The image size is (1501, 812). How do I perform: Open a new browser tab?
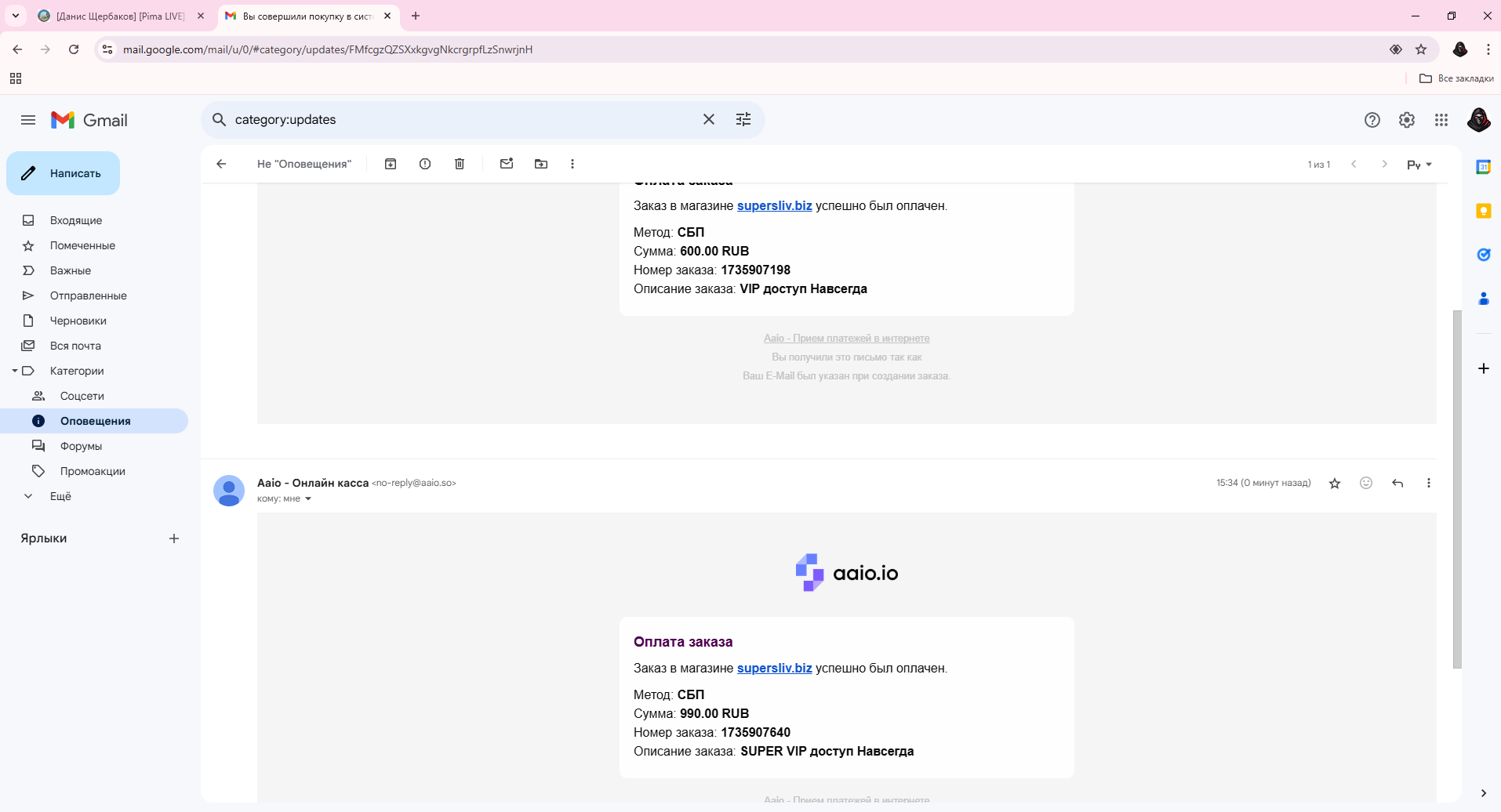coord(416,16)
